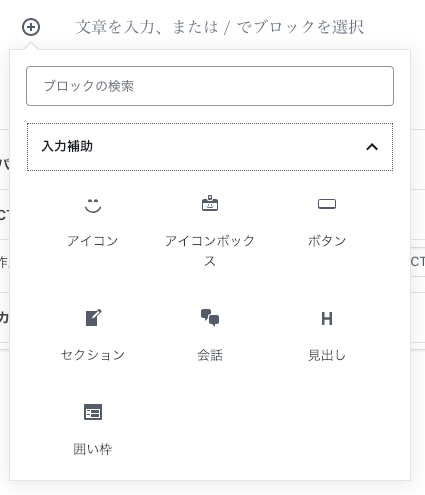This screenshot has height=495, width=425.
Task: Click the アイコンボックス text label
Action: [x=210, y=251]
